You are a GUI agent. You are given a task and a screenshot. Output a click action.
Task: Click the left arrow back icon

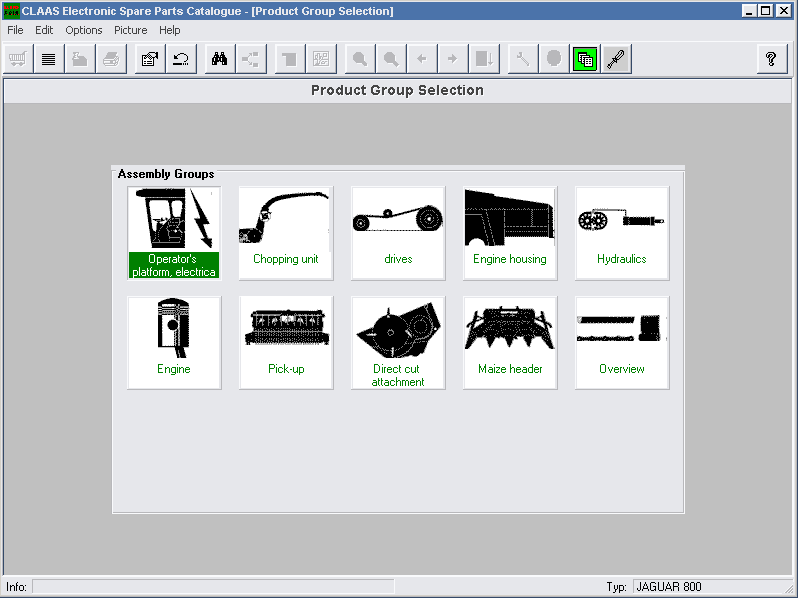click(x=422, y=59)
